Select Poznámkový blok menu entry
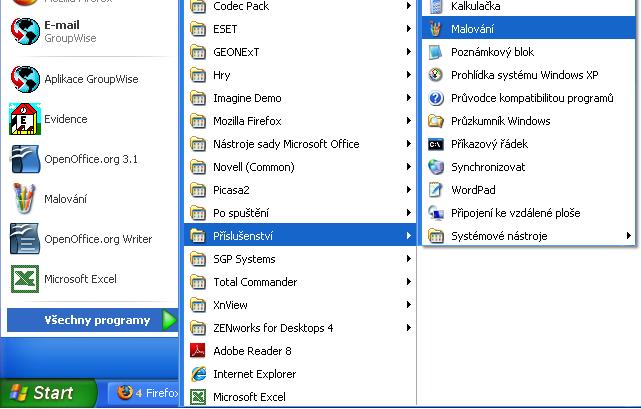The height and width of the screenshot is (409, 641). (492, 52)
